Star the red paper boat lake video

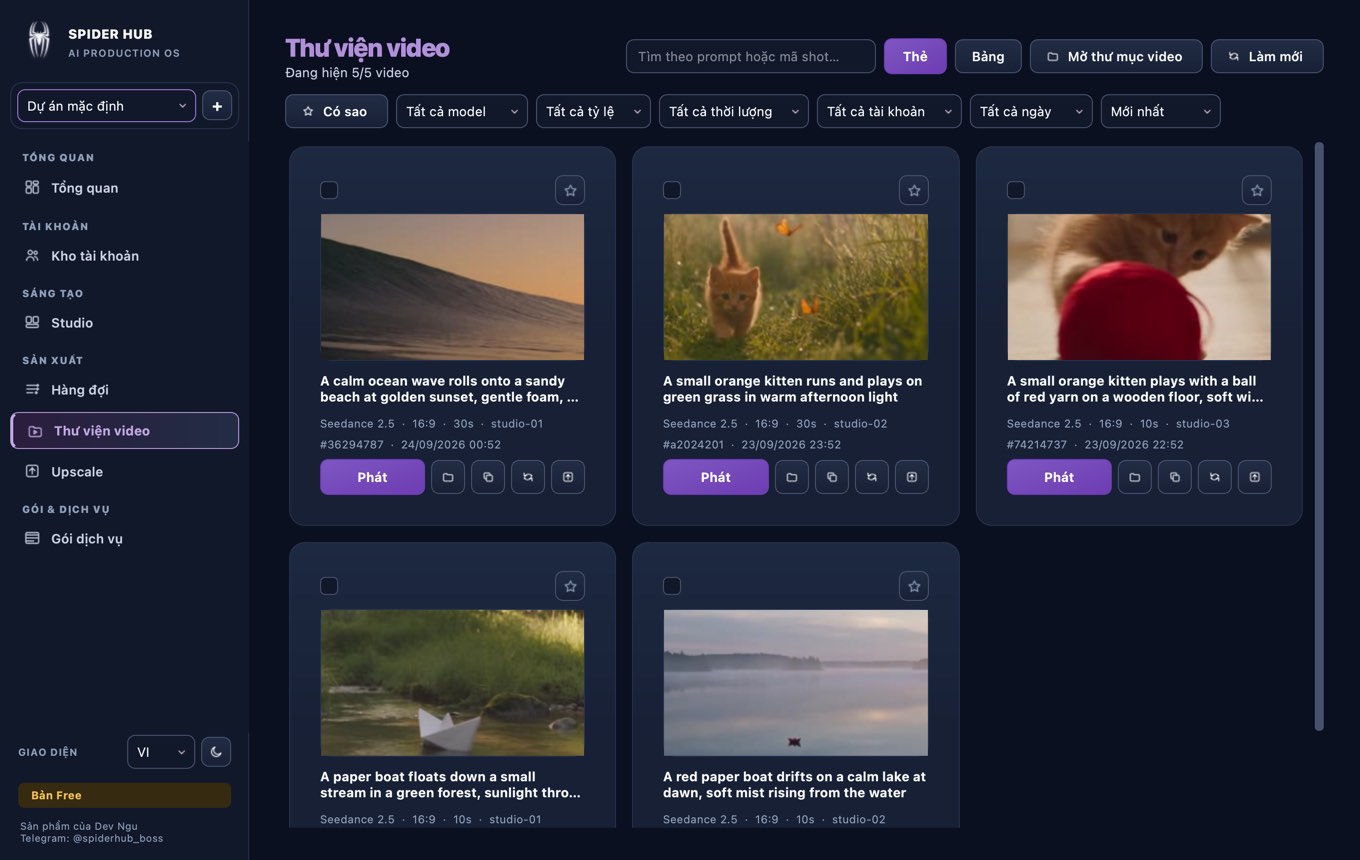[913, 586]
